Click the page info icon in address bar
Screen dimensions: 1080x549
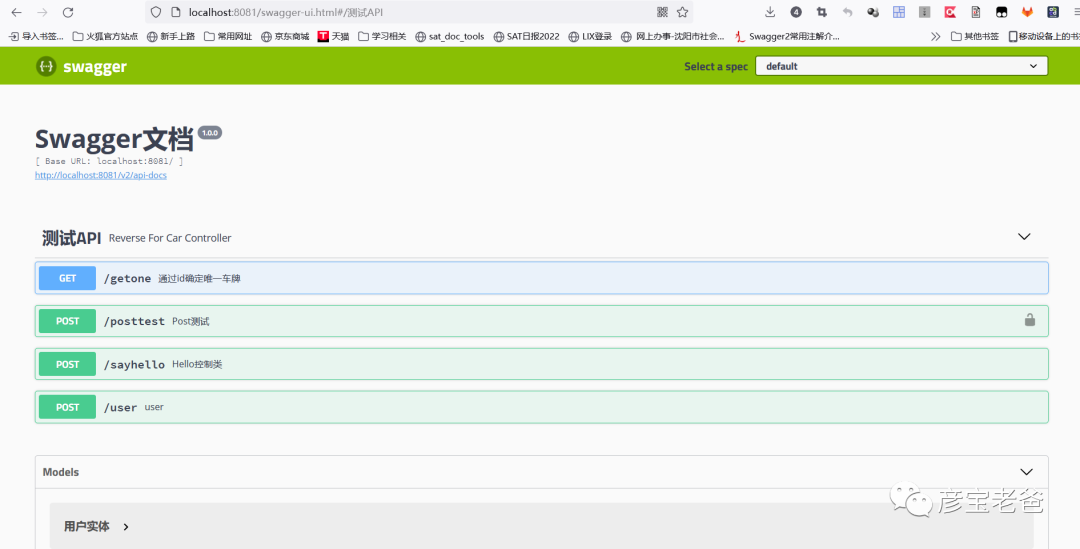click(175, 12)
